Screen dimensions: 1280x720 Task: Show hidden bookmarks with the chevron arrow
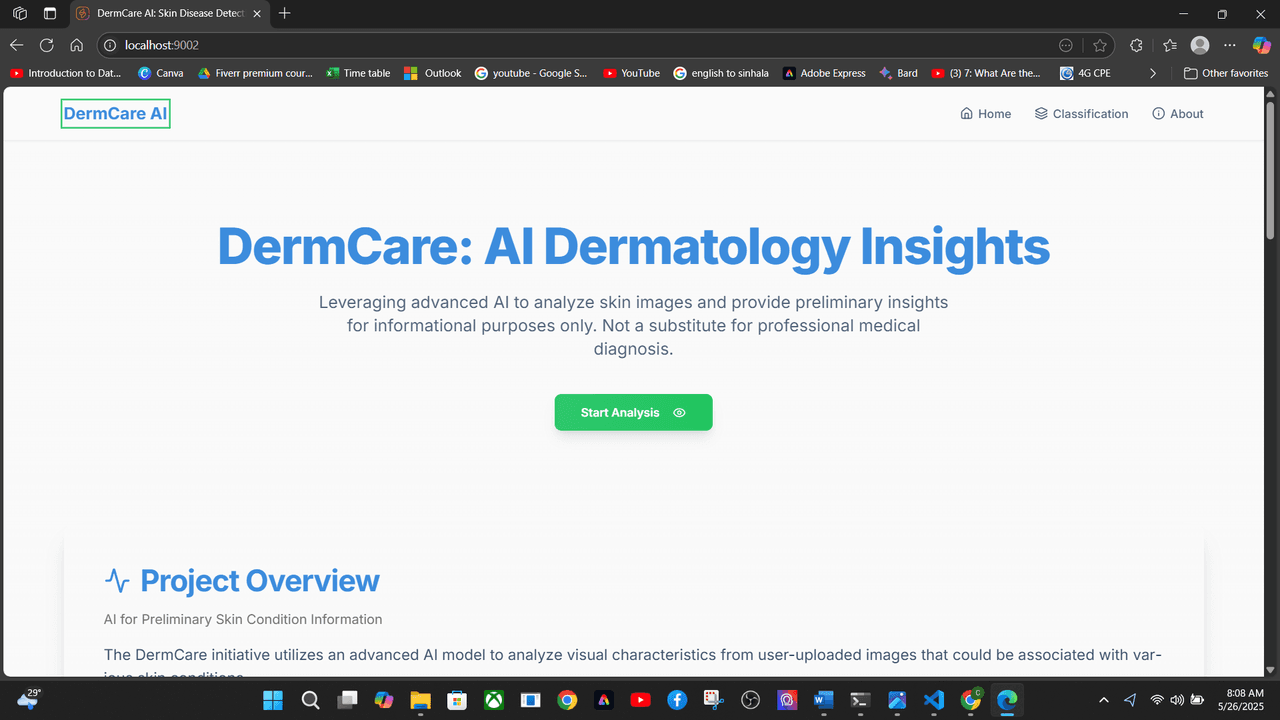point(1152,72)
